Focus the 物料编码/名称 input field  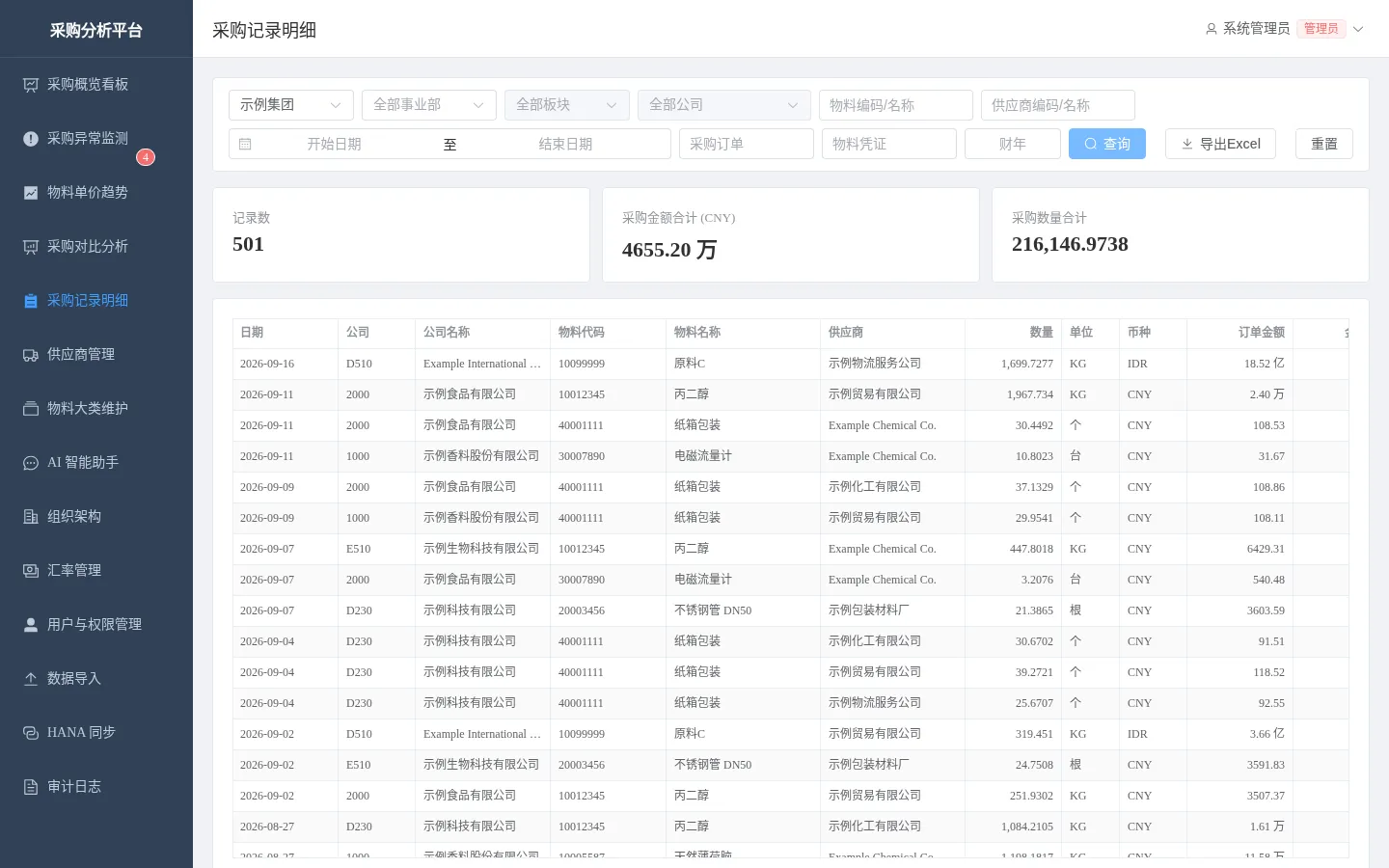click(x=896, y=105)
